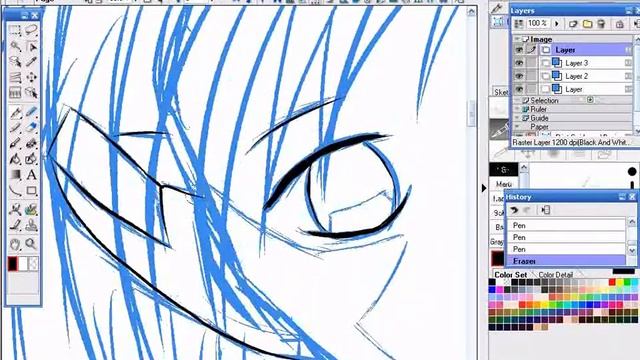Expand the Ruler layer group

point(518,109)
